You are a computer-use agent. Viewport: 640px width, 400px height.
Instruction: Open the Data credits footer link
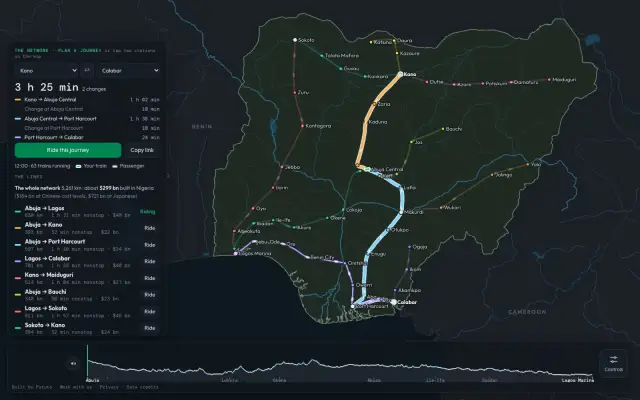pyautogui.click(x=142, y=387)
